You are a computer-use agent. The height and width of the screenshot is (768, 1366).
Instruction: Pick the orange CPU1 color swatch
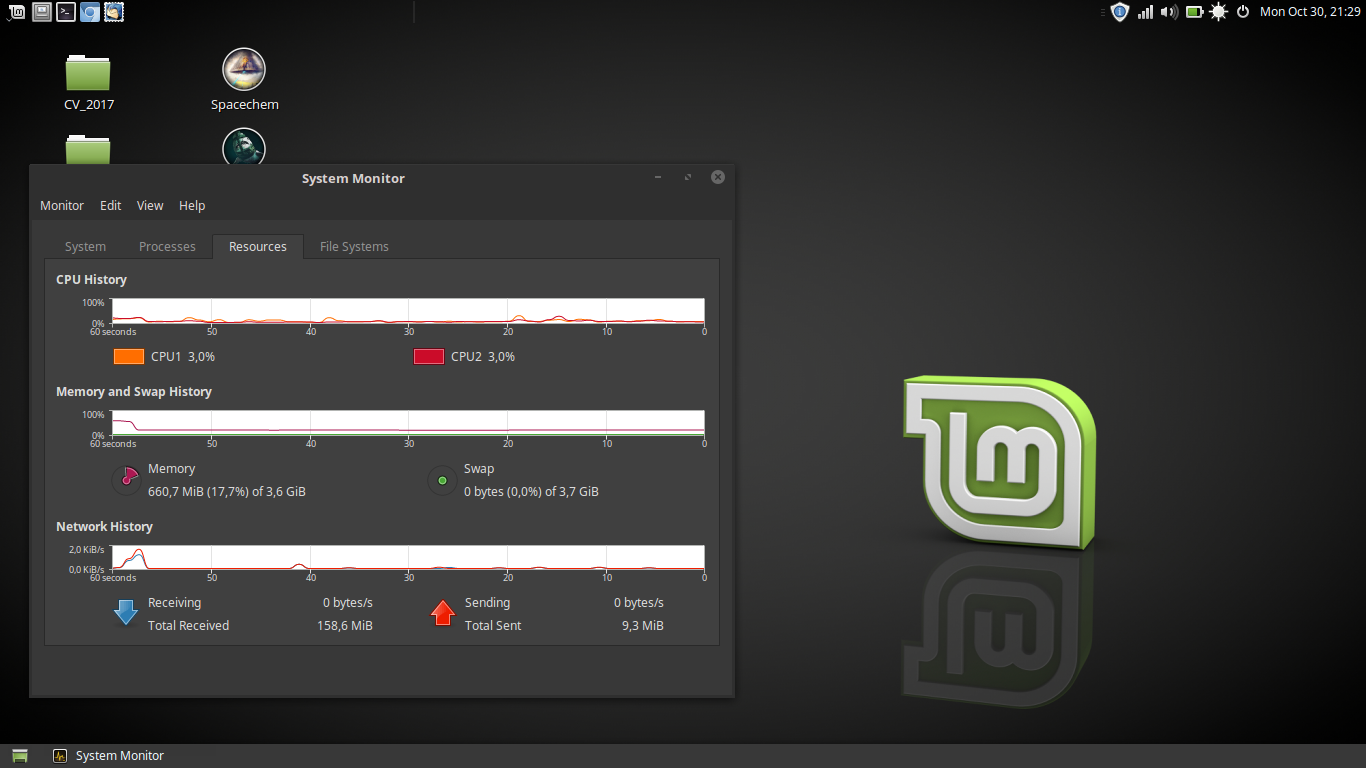pos(129,356)
